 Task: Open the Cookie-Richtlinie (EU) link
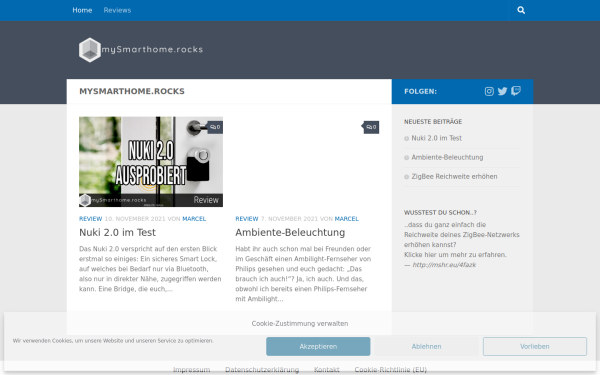click(x=390, y=370)
